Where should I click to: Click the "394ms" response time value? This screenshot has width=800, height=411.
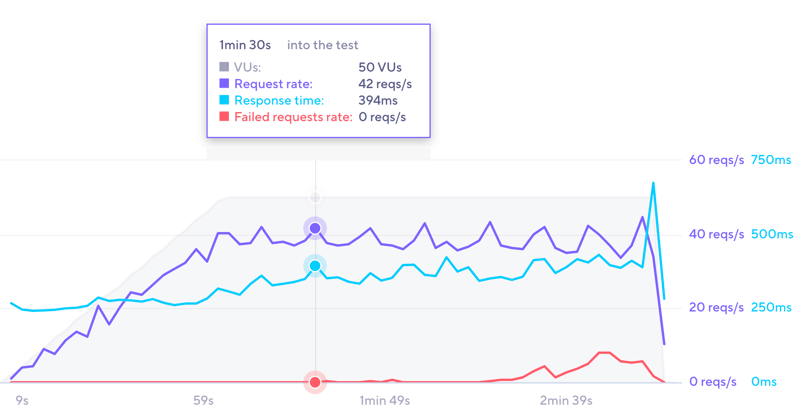[377, 100]
